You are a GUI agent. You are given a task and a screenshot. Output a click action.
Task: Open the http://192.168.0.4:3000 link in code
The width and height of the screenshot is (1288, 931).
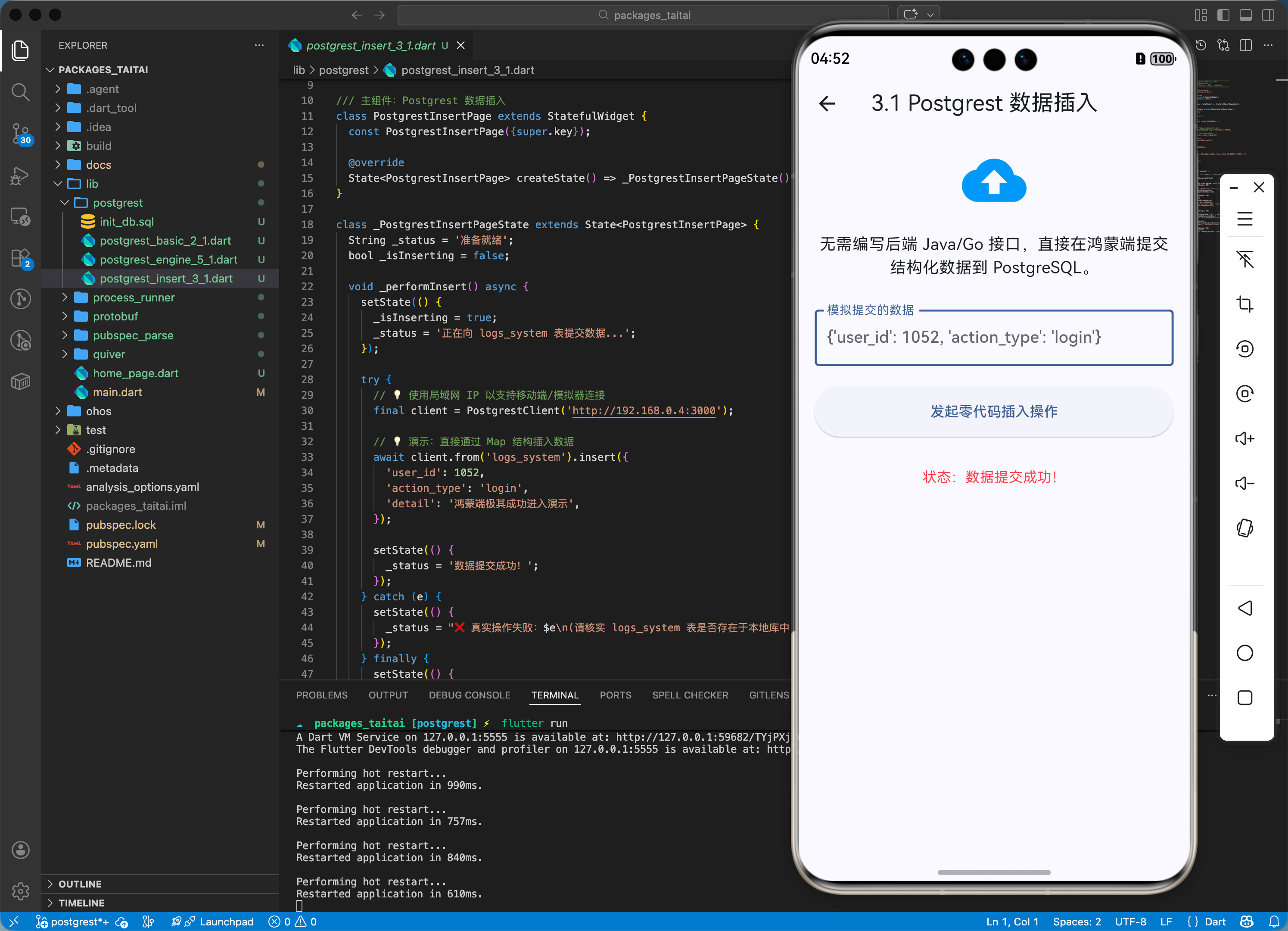point(644,410)
